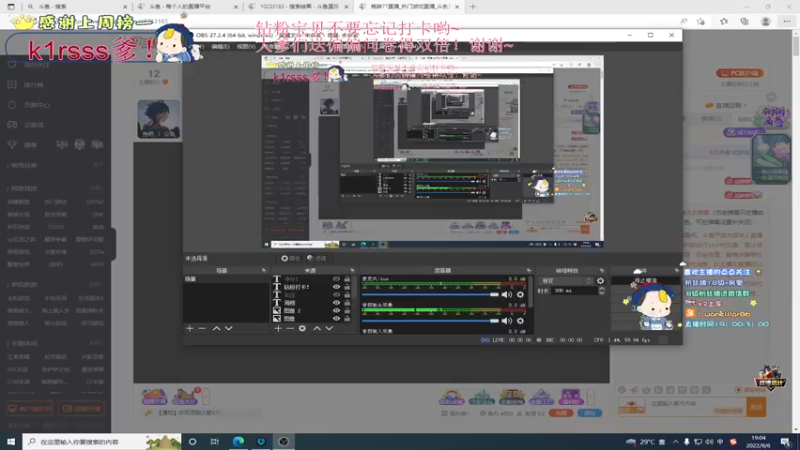Adjust transition duration stepper arrows
The height and width of the screenshot is (450, 800).
[602, 291]
